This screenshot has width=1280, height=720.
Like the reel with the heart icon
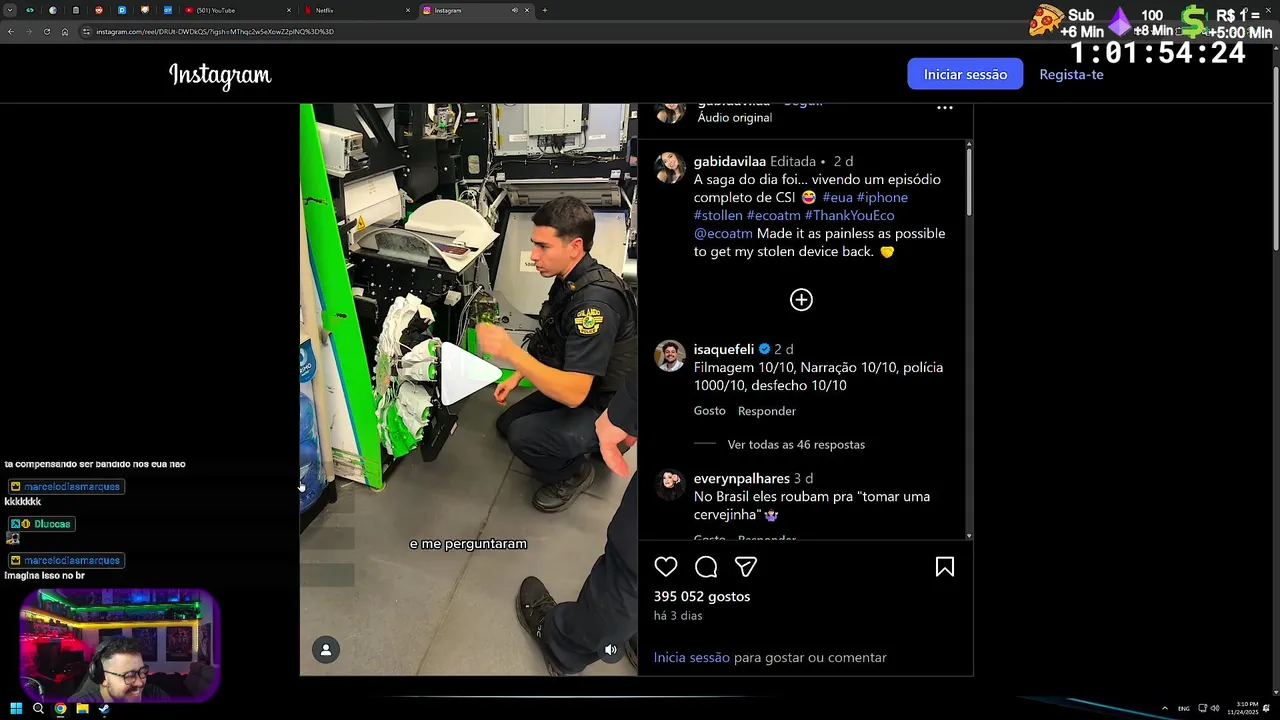pyautogui.click(x=666, y=567)
